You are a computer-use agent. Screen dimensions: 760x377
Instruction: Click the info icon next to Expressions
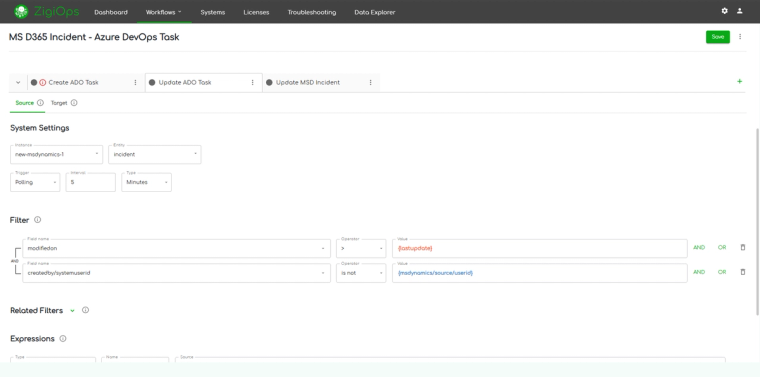pyautogui.click(x=63, y=339)
